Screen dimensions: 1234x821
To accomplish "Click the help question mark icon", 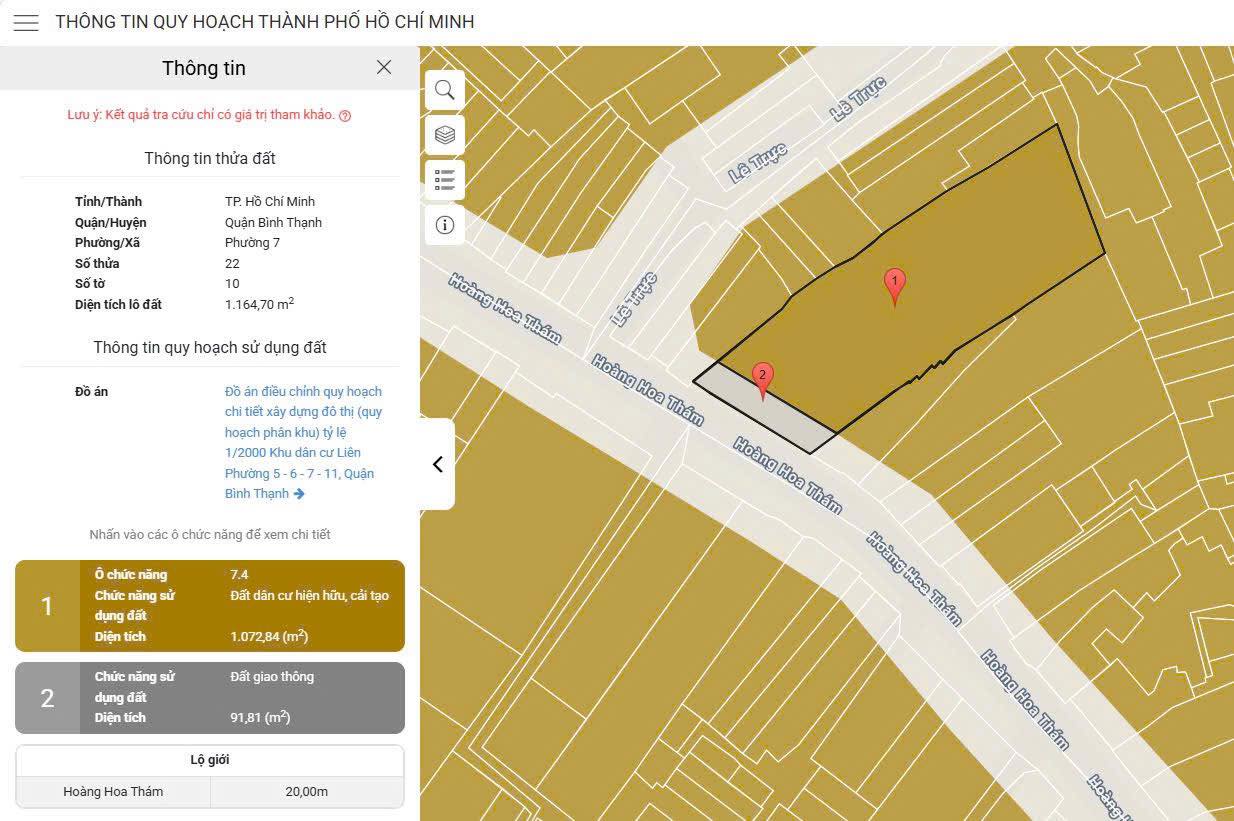I will (345, 116).
